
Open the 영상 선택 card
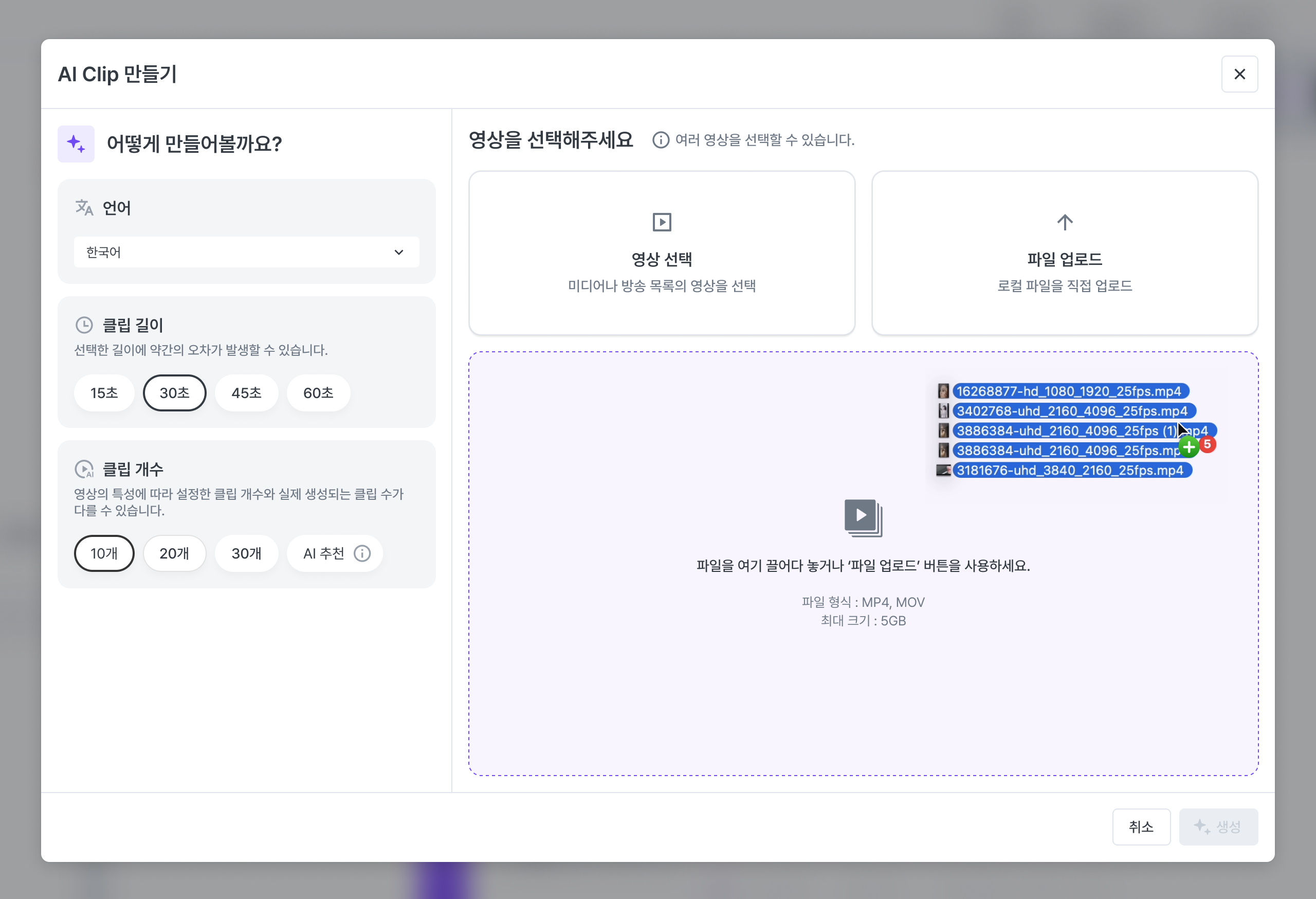(662, 253)
